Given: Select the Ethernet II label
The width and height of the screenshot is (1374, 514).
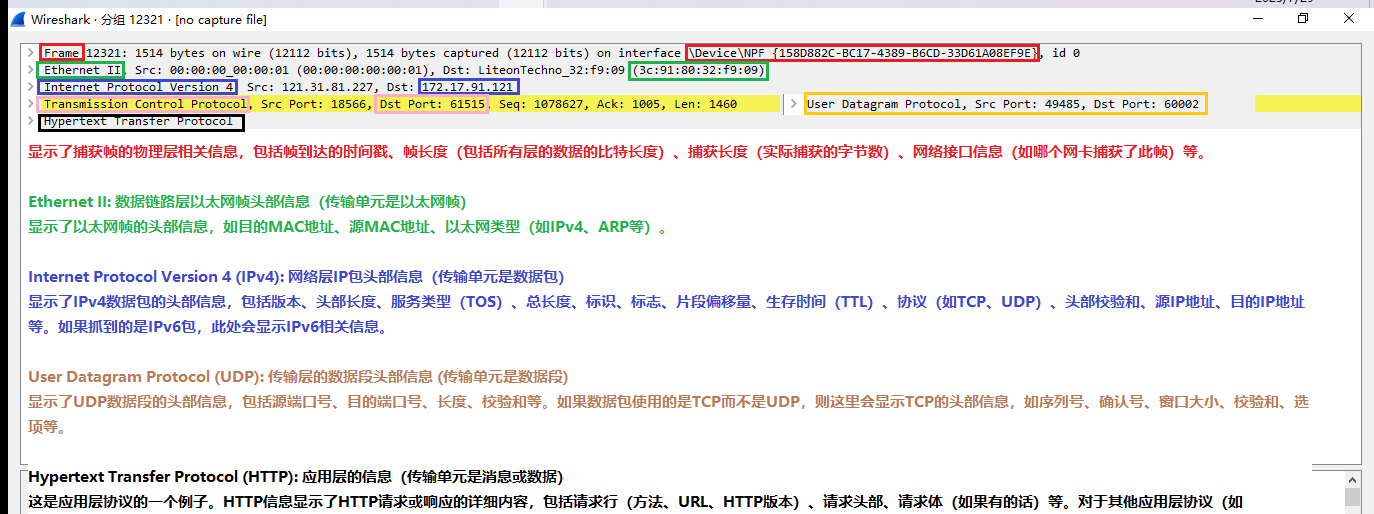Looking at the screenshot, I should (81, 70).
